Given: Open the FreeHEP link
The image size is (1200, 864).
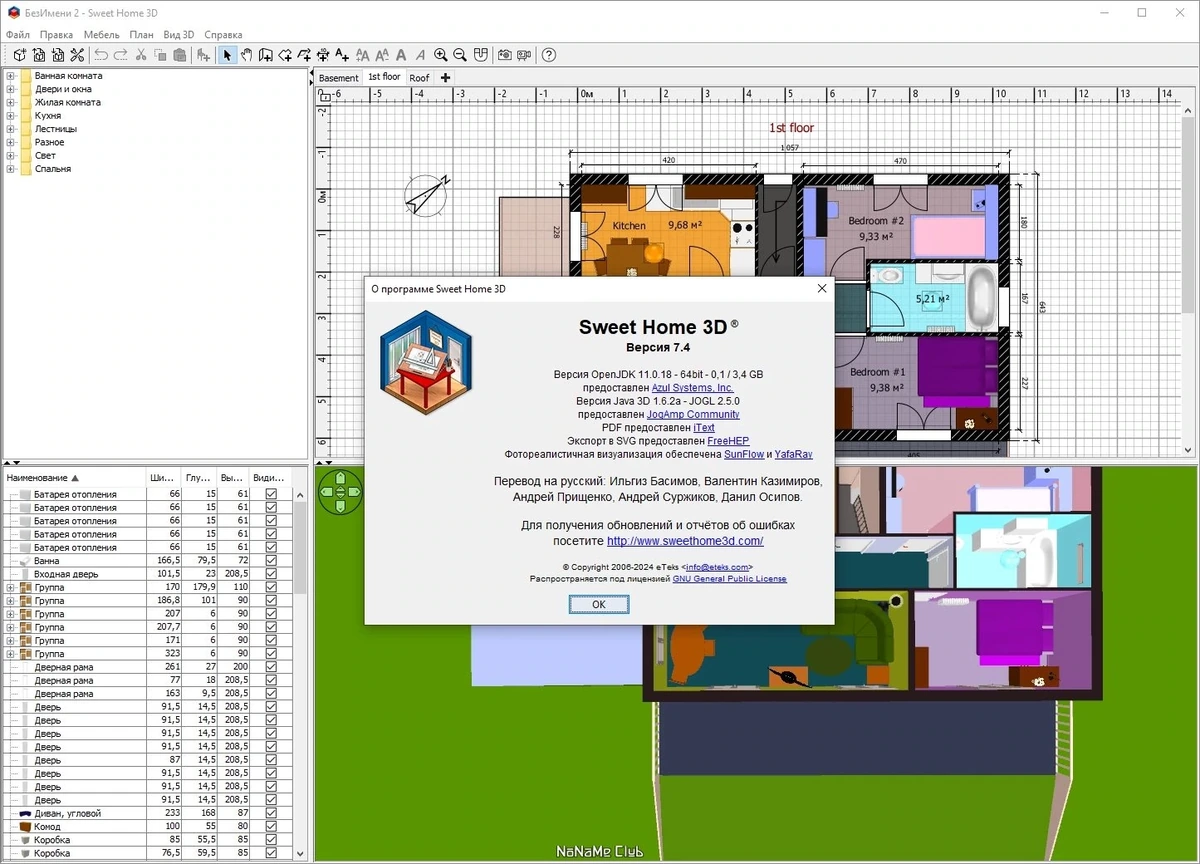Looking at the screenshot, I should 728,441.
